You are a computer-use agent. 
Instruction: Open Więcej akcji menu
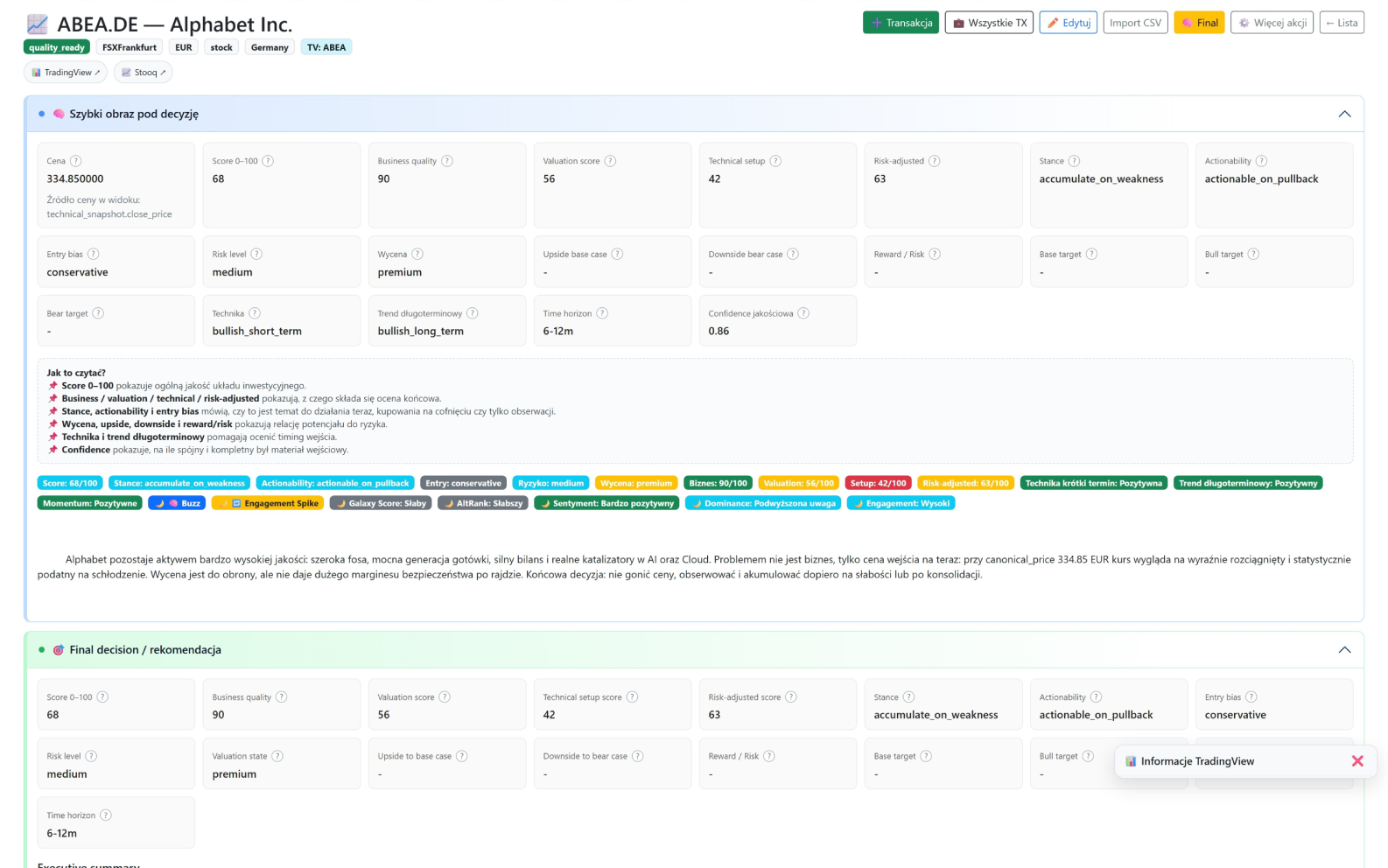1272,23
